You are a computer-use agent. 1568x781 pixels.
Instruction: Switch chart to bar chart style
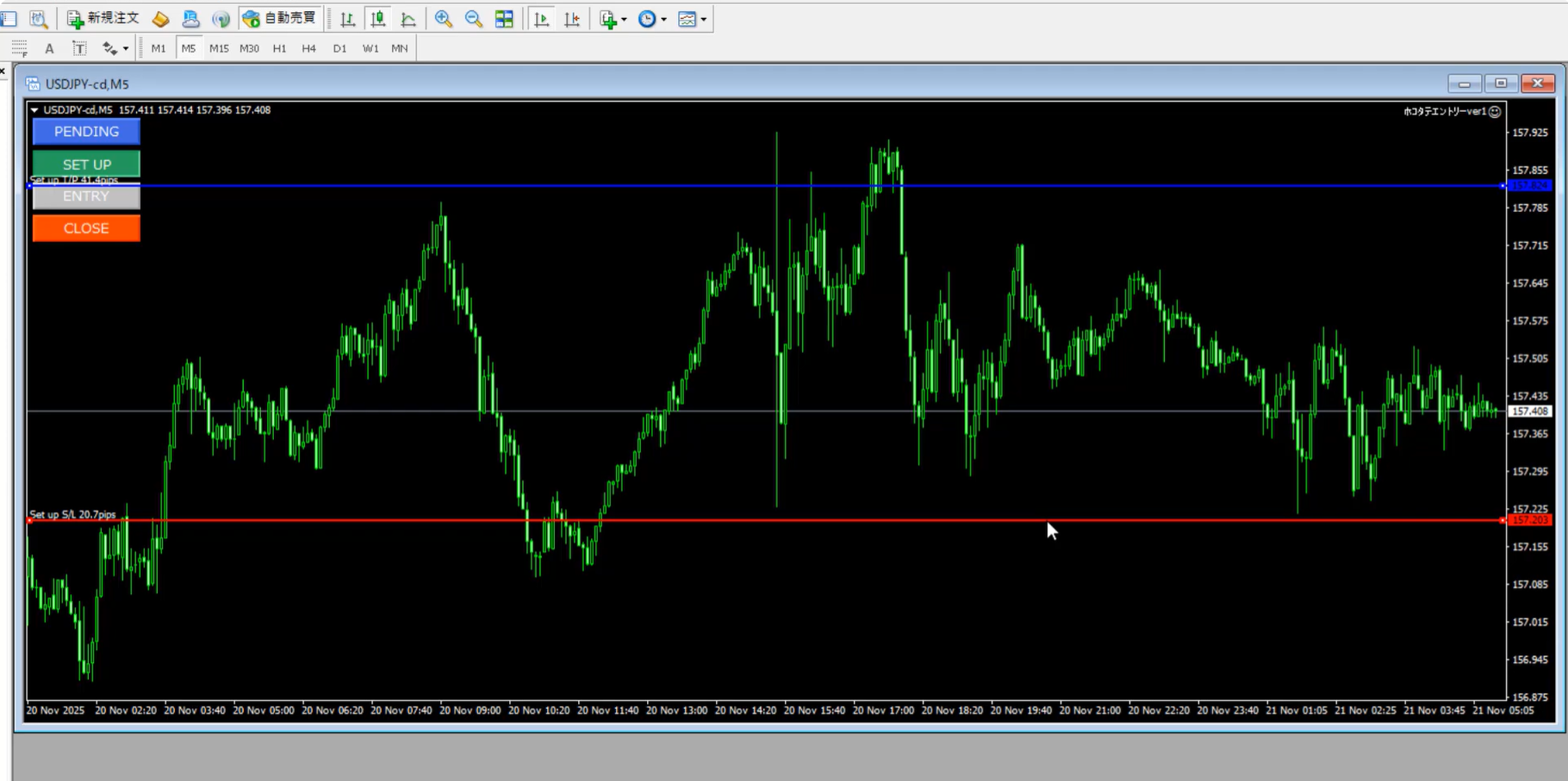[347, 19]
